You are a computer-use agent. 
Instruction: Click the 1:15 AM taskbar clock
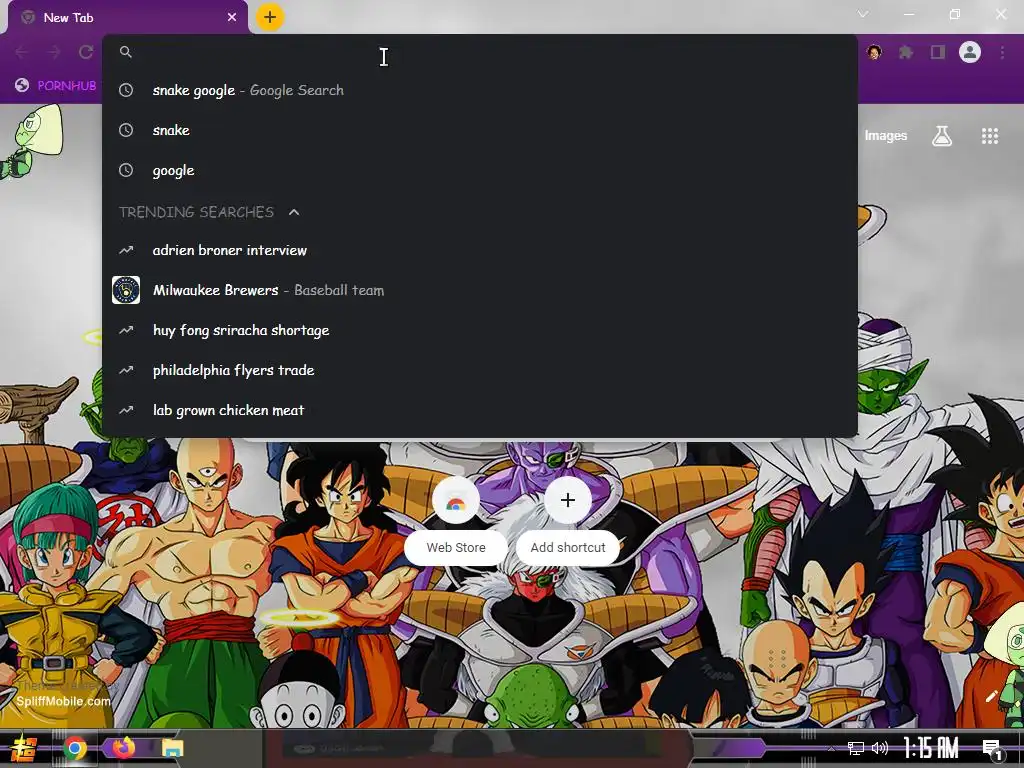(931, 748)
